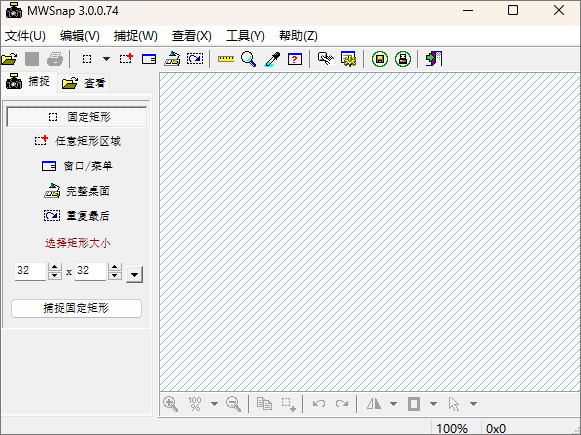Click the ruler tool icon in toolbar
Image resolution: width=581 pixels, height=435 pixels.
click(x=226, y=59)
